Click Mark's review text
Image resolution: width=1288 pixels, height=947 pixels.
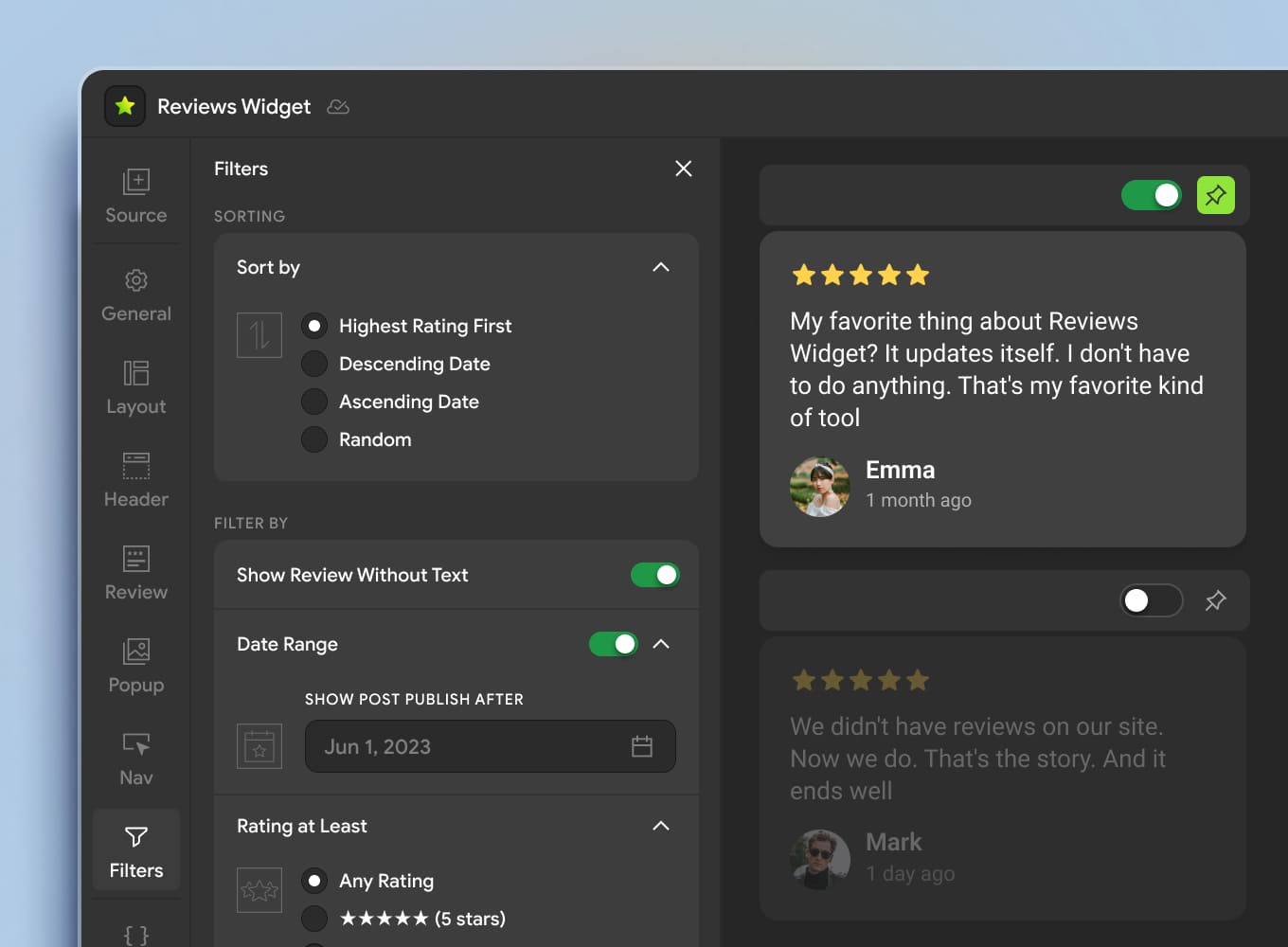[x=978, y=759]
